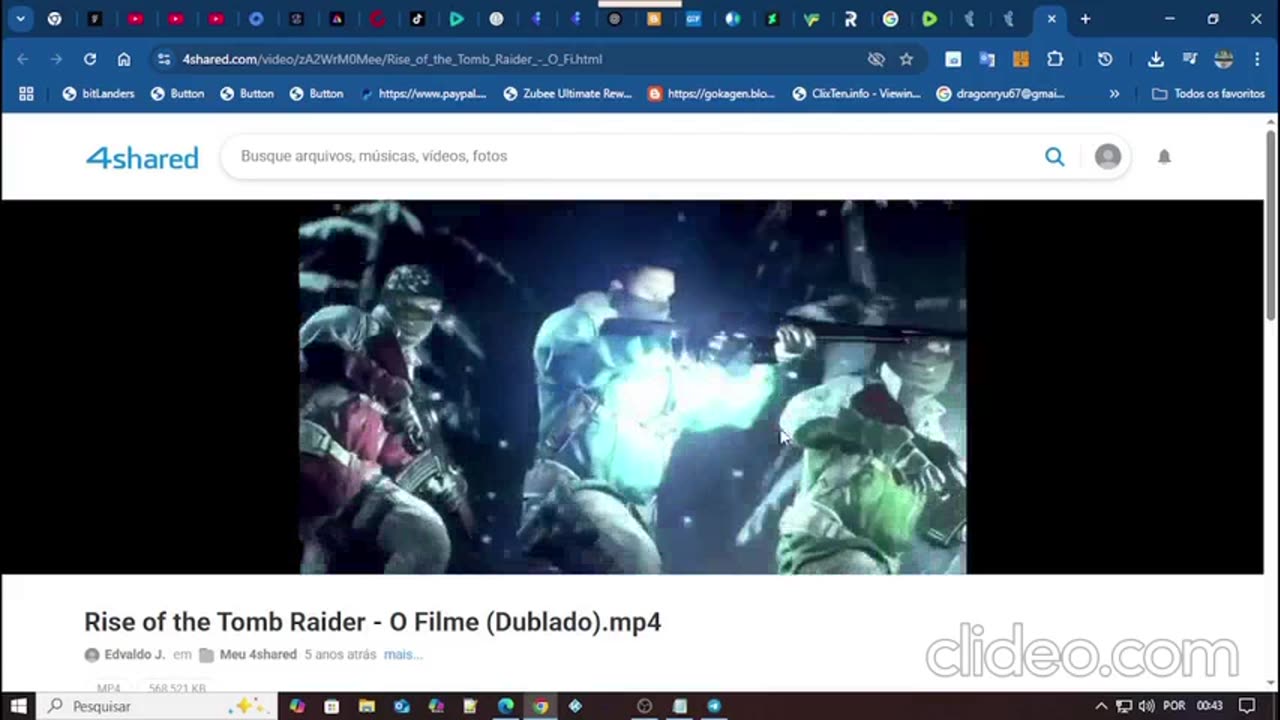Click the blue search magnifier icon

[x=1054, y=156]
